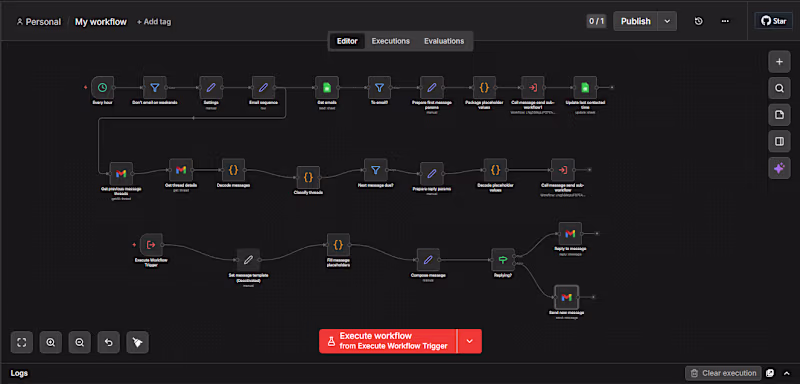Select the Replying? switch node
The height and width of the screenshot is (384, 800).
tap(503, 260)
